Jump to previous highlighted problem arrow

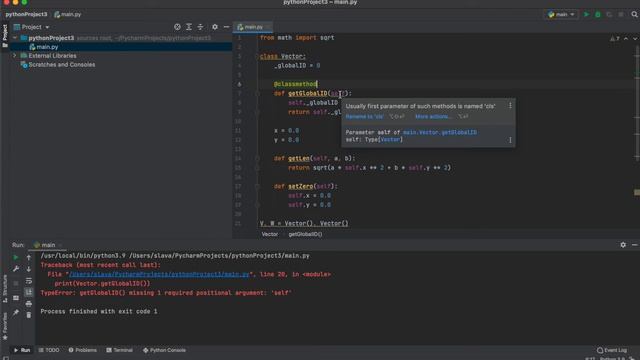pos(626,38)
